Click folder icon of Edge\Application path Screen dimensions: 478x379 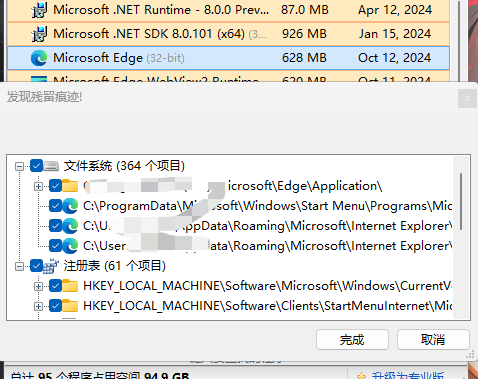(70, 186)
